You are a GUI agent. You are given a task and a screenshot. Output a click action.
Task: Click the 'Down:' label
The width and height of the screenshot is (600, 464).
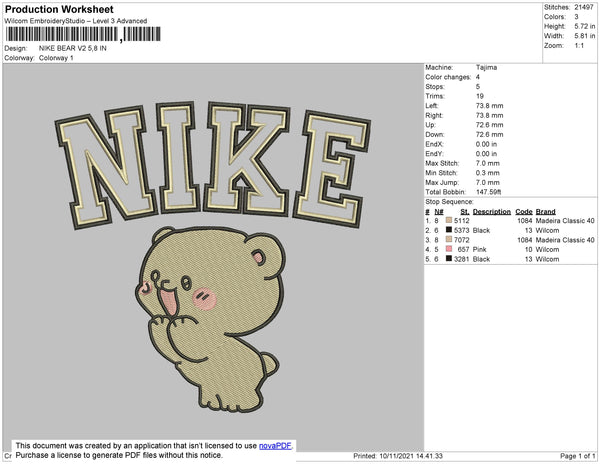click(435, 134)
